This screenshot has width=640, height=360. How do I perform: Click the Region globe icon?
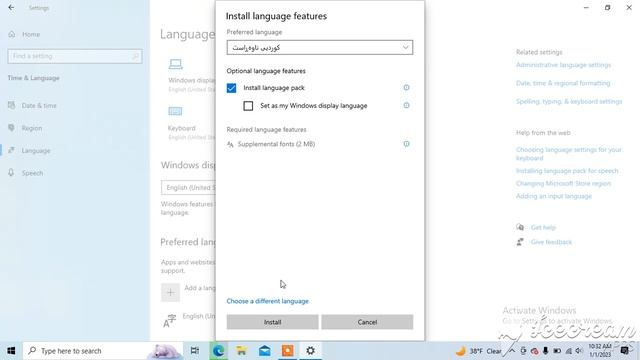[x=11, y=128]
